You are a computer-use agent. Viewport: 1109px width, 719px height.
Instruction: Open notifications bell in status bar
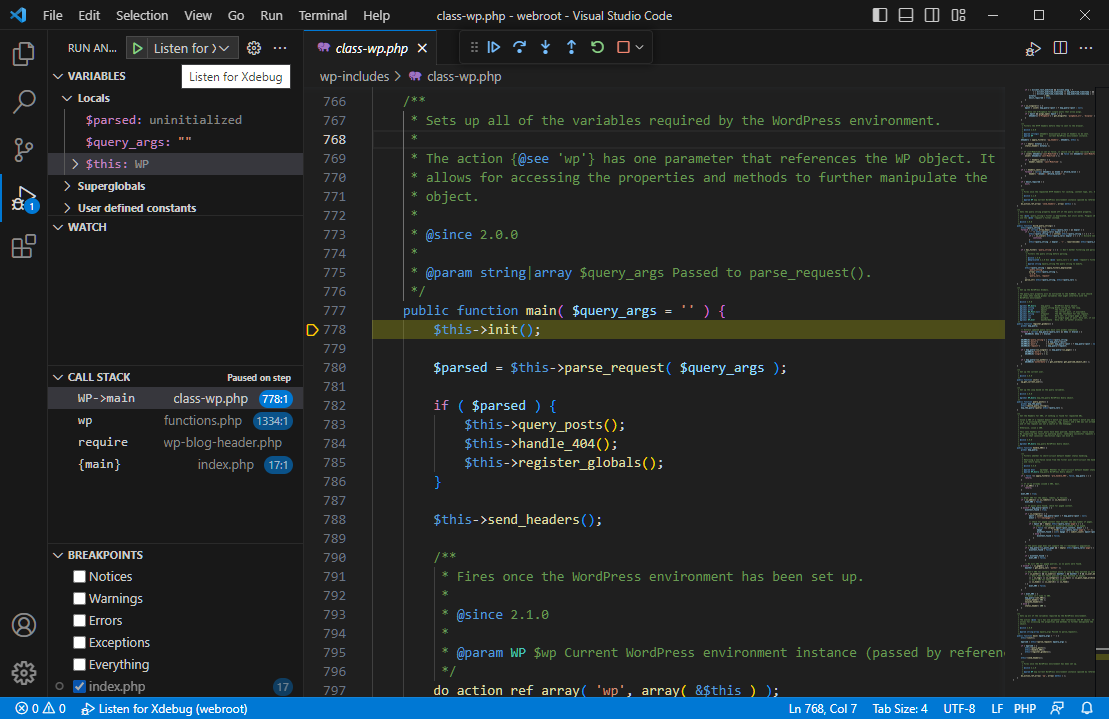[1087, 708]
